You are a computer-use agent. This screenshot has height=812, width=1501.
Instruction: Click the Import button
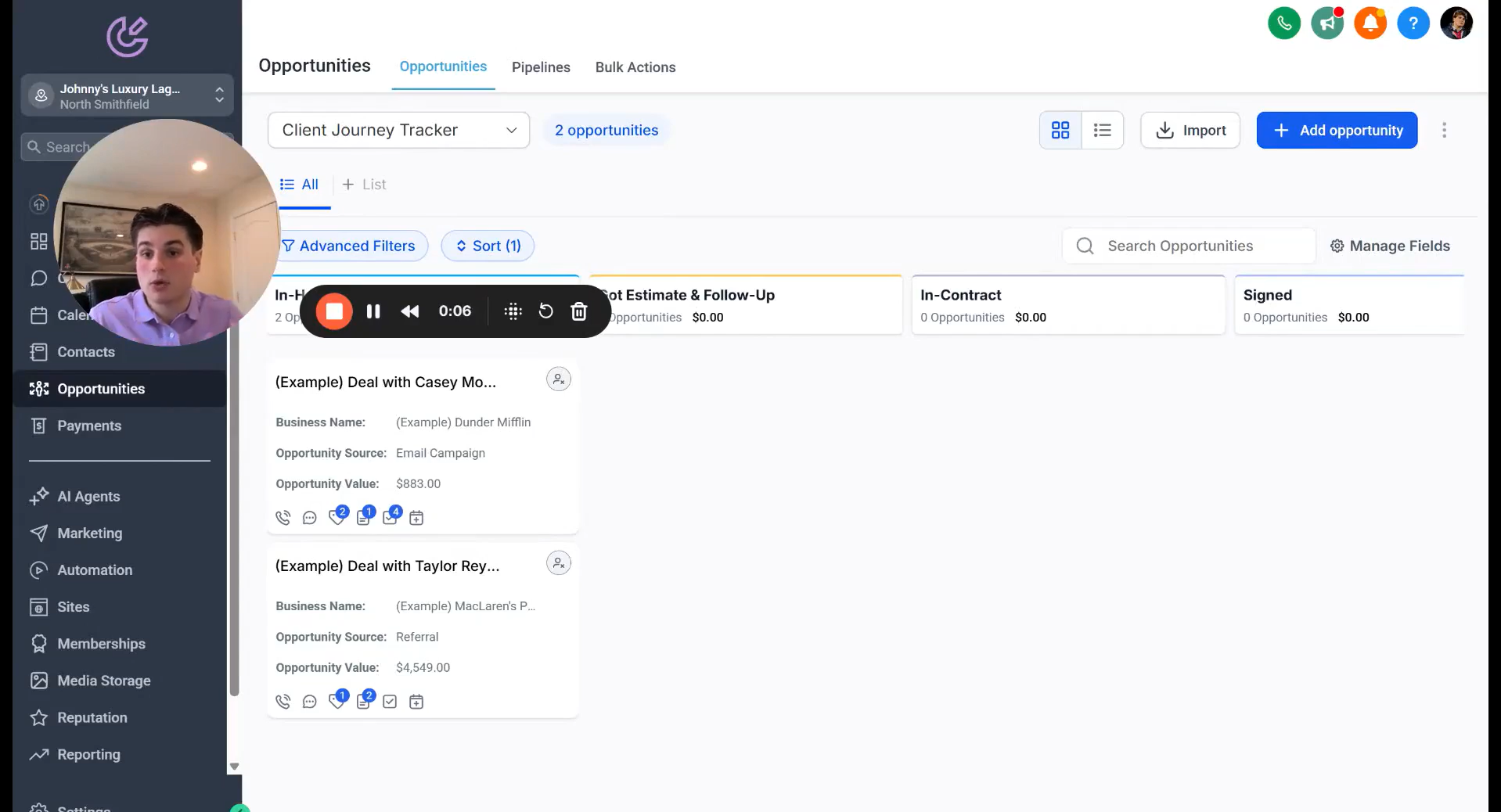1190,130
